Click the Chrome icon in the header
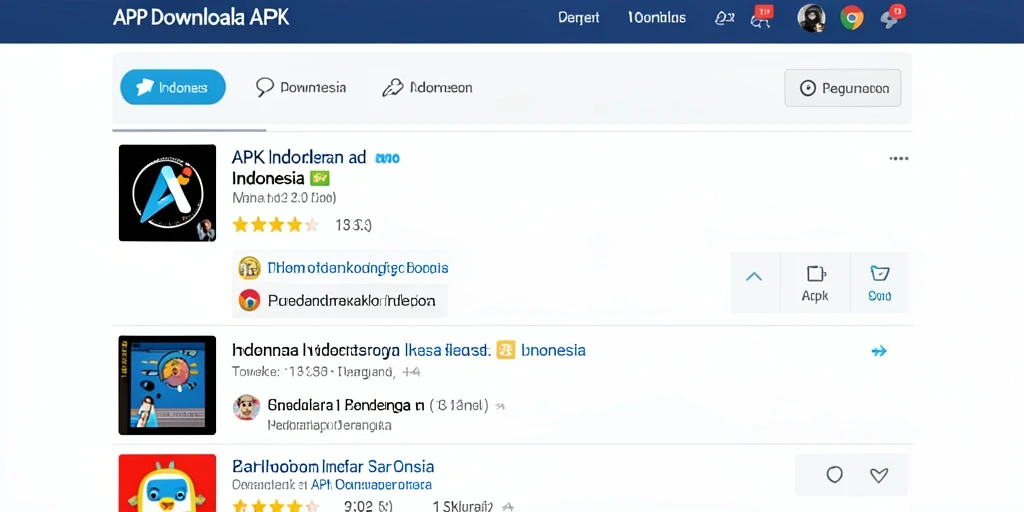 tap(852, 18)
